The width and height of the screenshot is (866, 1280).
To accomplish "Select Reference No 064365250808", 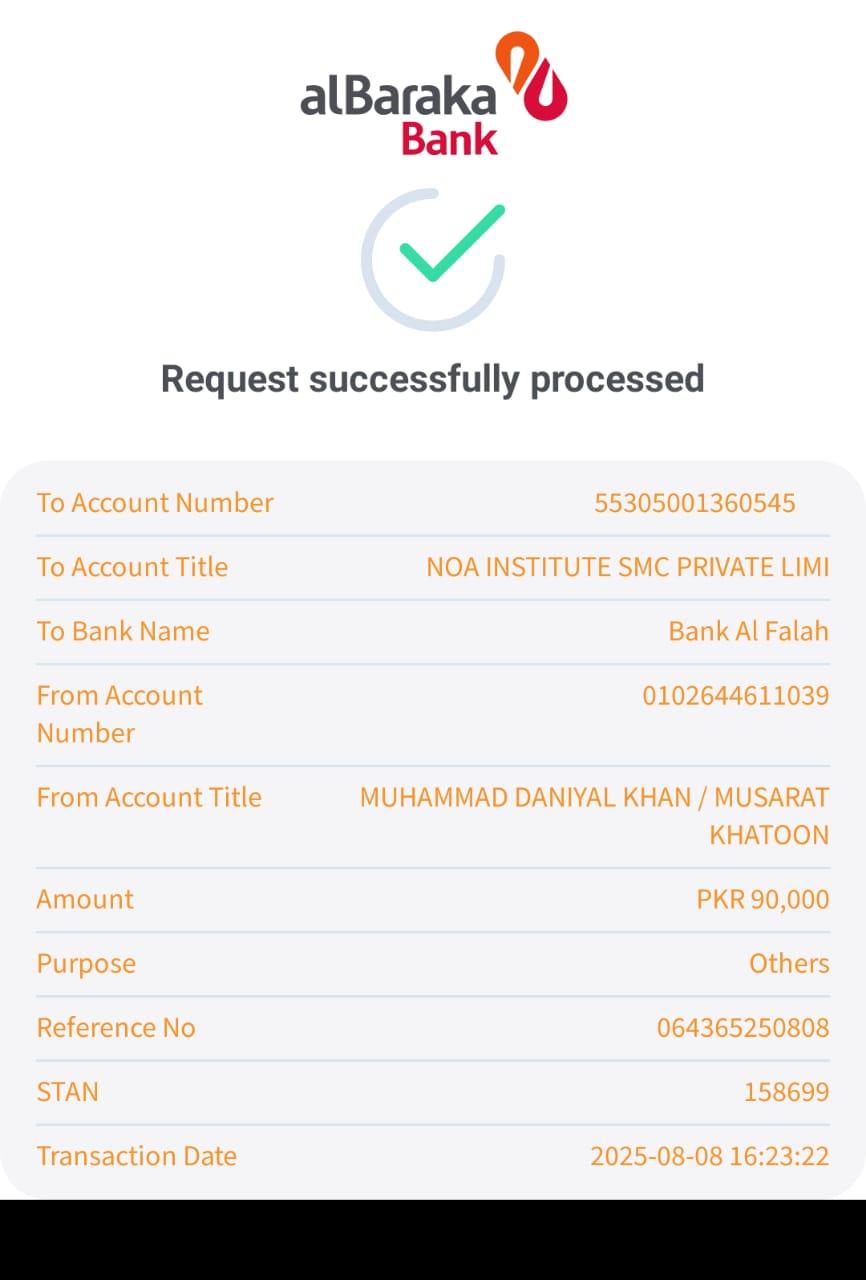I will pos(742,1027).
